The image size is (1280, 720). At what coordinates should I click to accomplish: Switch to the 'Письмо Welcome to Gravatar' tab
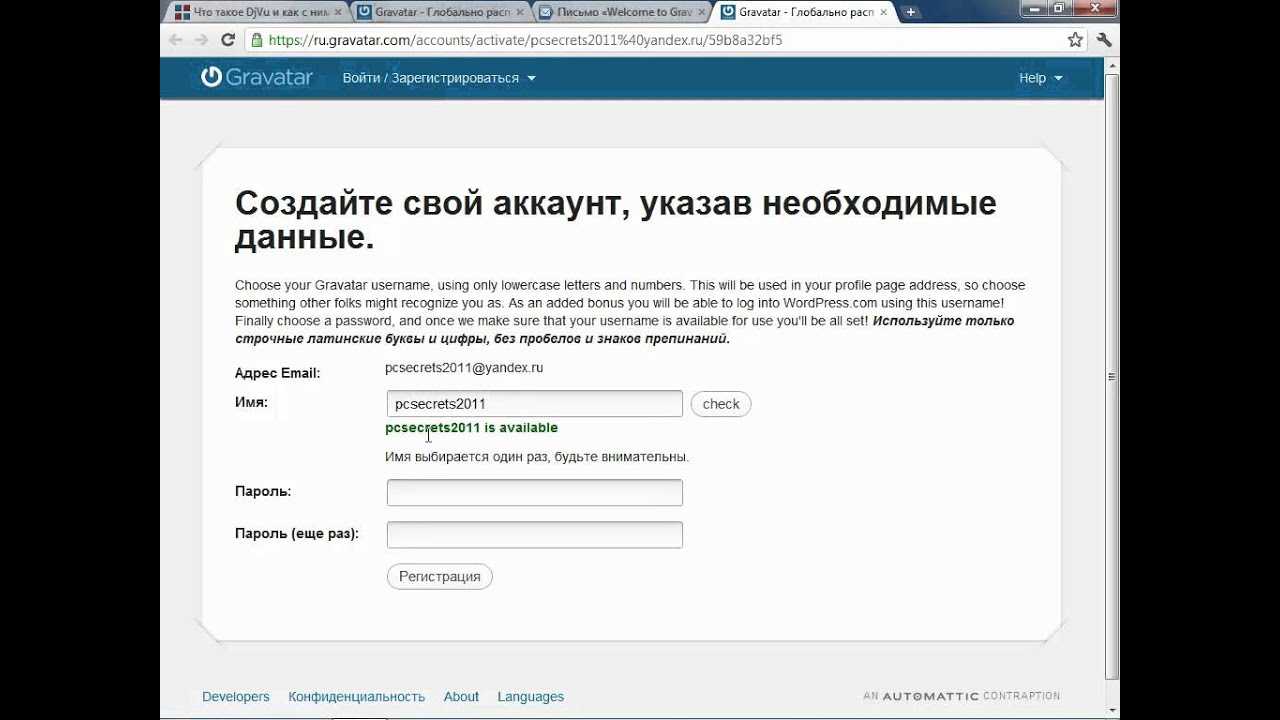coord(622,12)
